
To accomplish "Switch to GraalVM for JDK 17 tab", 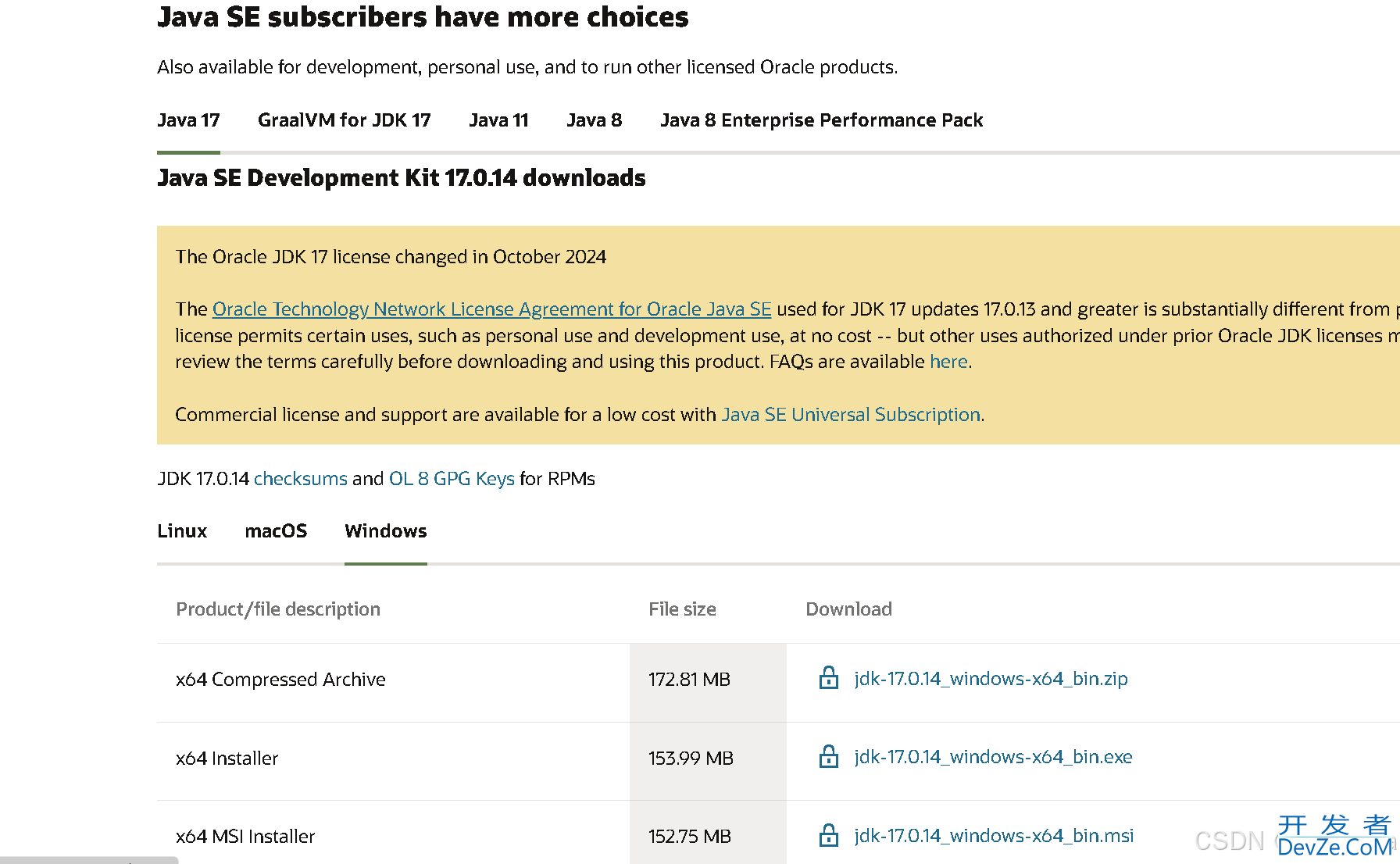I will (x=345, y=120).
